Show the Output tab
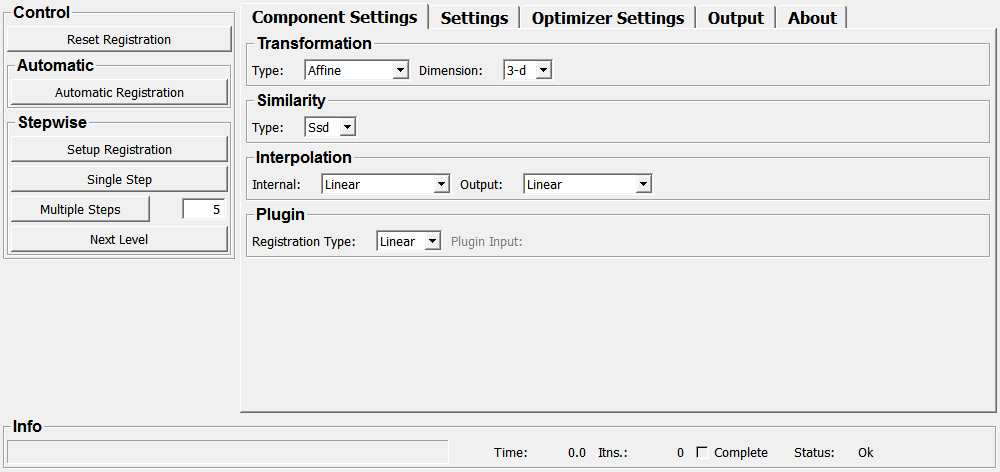Screen dimensions: 1000x472 [735, 18]
